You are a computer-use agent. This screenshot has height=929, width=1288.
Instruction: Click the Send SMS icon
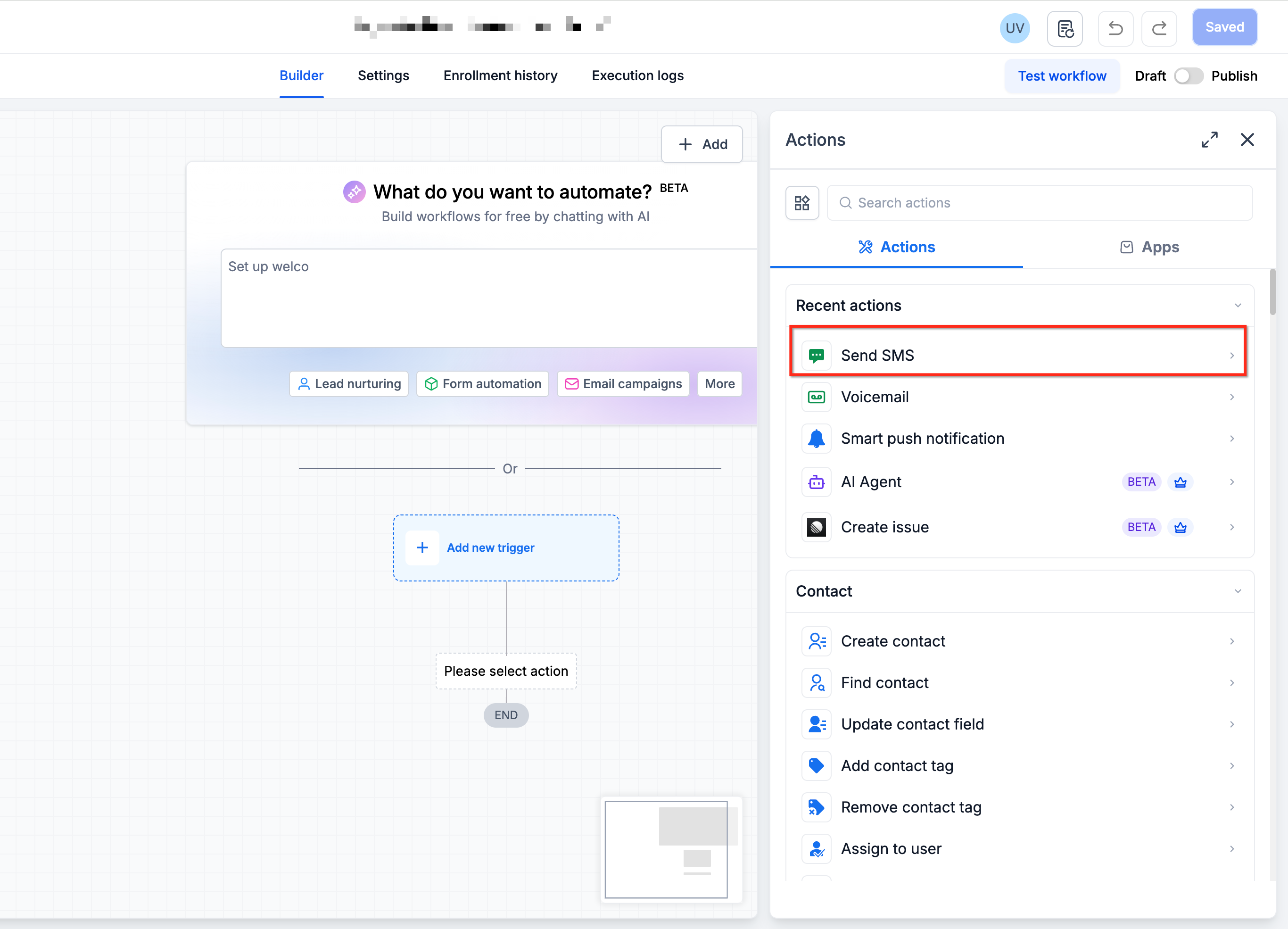pos(816,356)
